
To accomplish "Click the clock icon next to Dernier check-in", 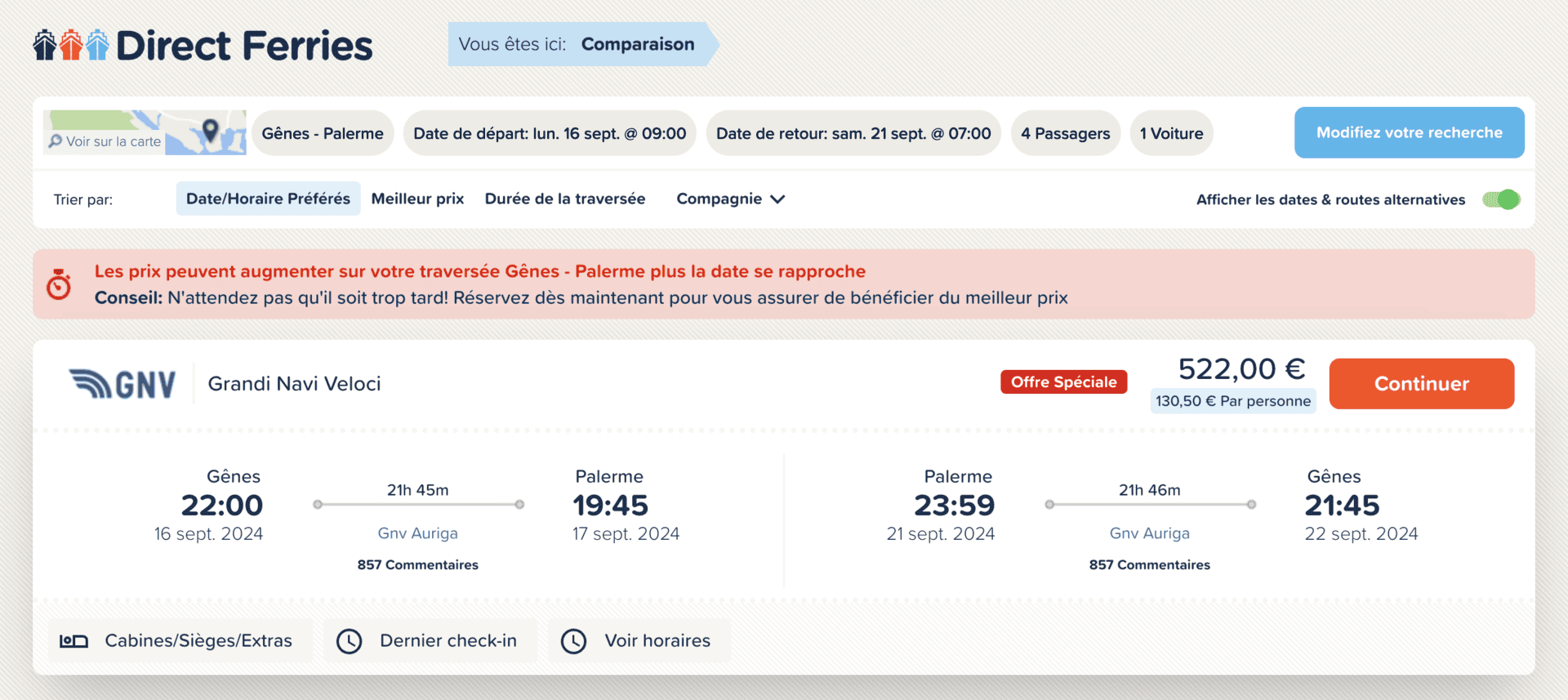I will point(350,641).
